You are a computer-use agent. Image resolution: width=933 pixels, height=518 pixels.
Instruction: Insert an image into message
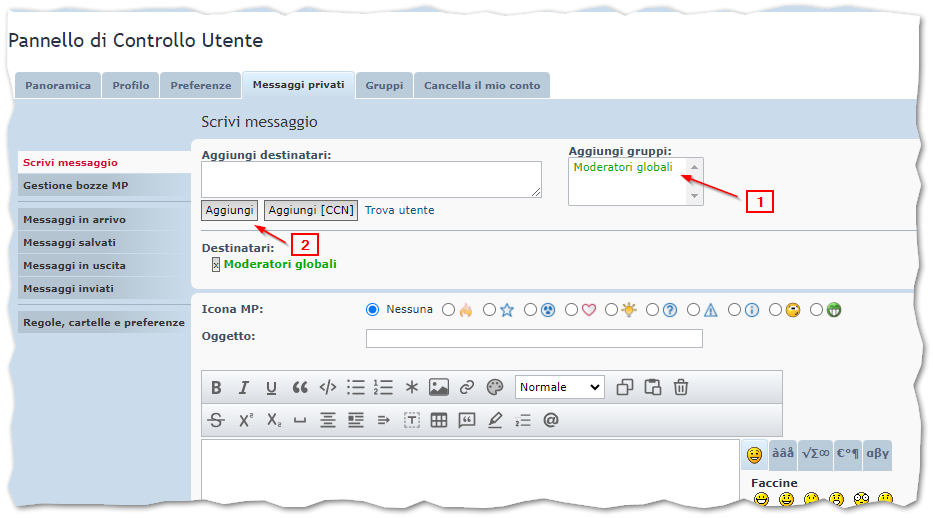tap(438, 388)
